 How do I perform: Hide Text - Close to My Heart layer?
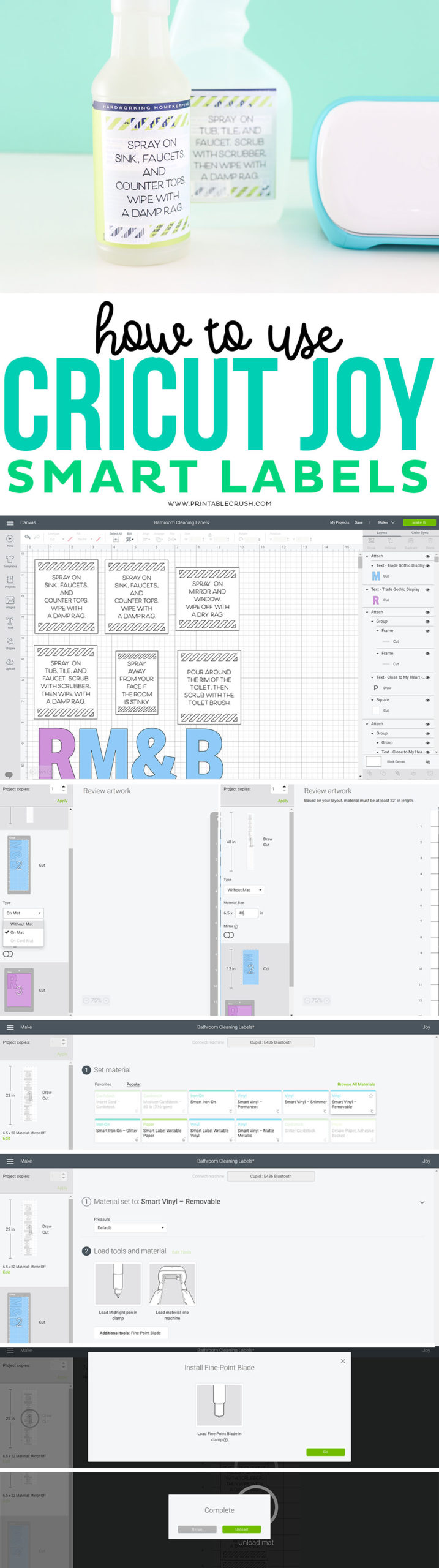(427, 677)
